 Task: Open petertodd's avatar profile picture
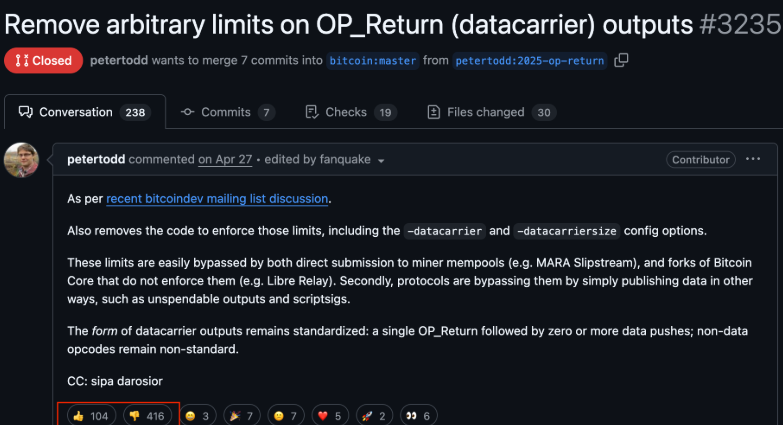(21, 160)
